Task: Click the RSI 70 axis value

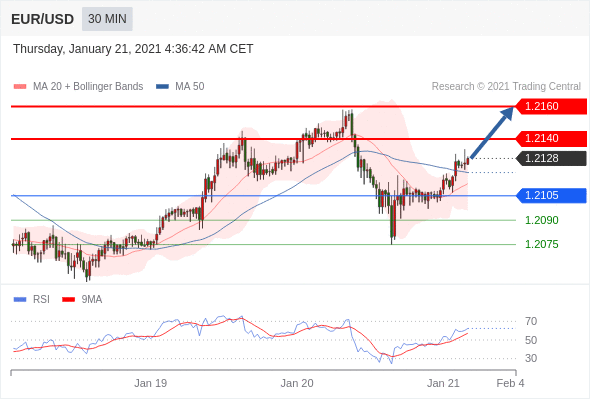Action: pos(531,321)
